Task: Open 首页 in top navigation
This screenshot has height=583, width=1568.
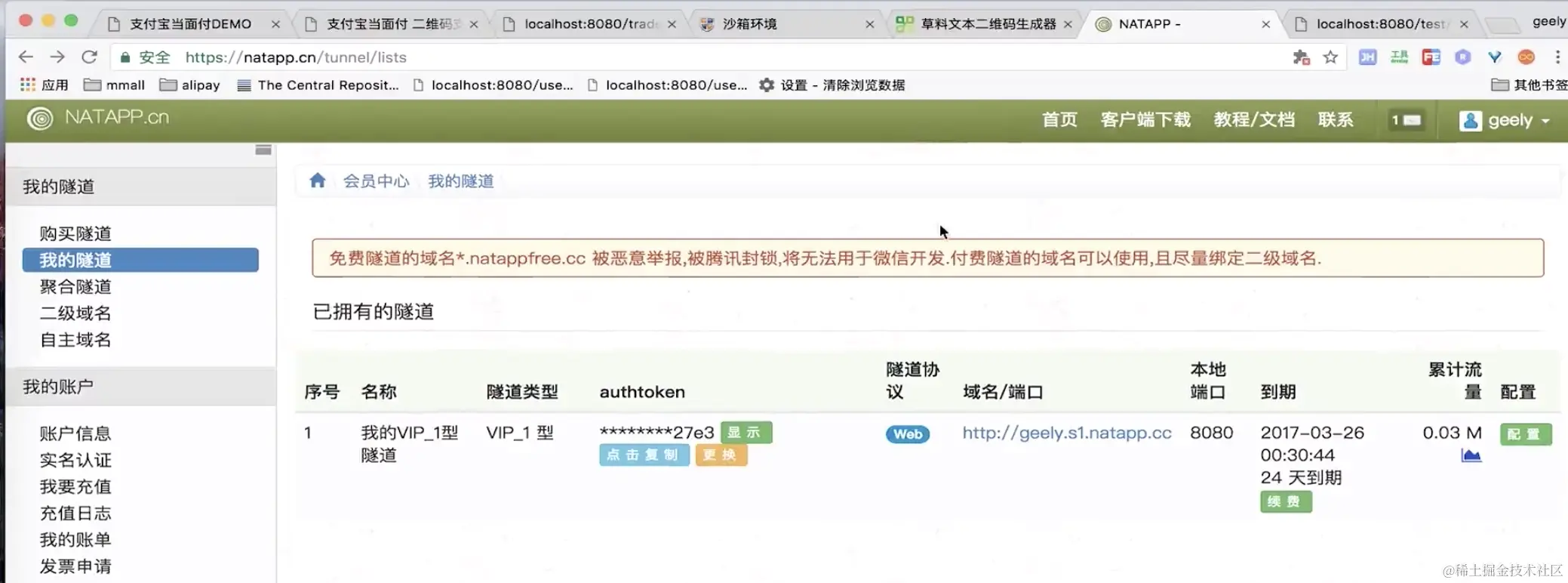Action: pyautogui.click(x=1059, y=120)
